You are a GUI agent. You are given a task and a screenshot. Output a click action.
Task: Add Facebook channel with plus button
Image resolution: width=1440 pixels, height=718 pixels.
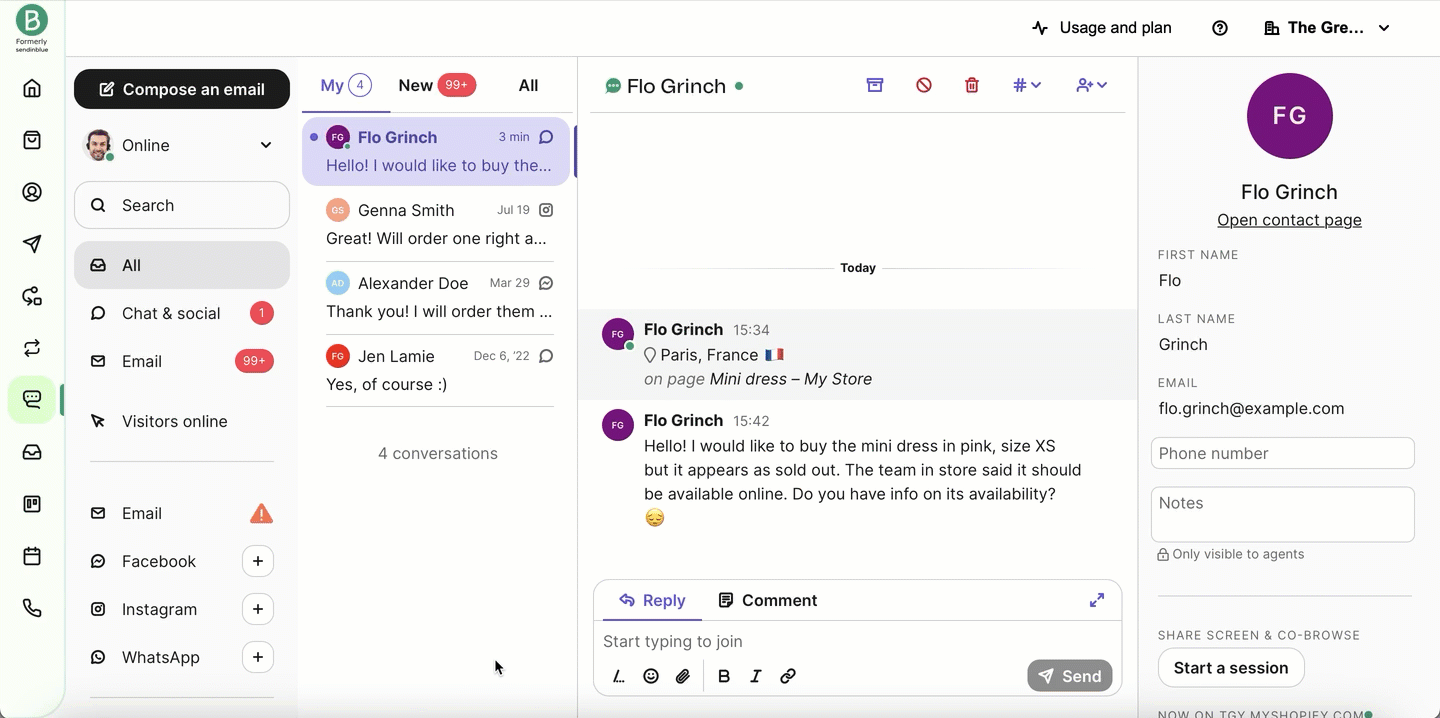[x=258, y=562]
